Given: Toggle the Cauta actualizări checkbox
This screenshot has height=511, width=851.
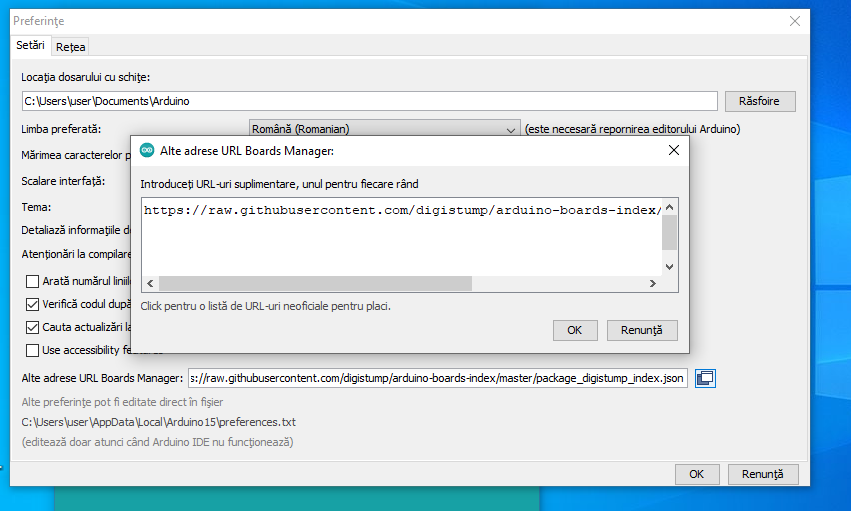Looking at the screenshot, I should pos(33,327).
